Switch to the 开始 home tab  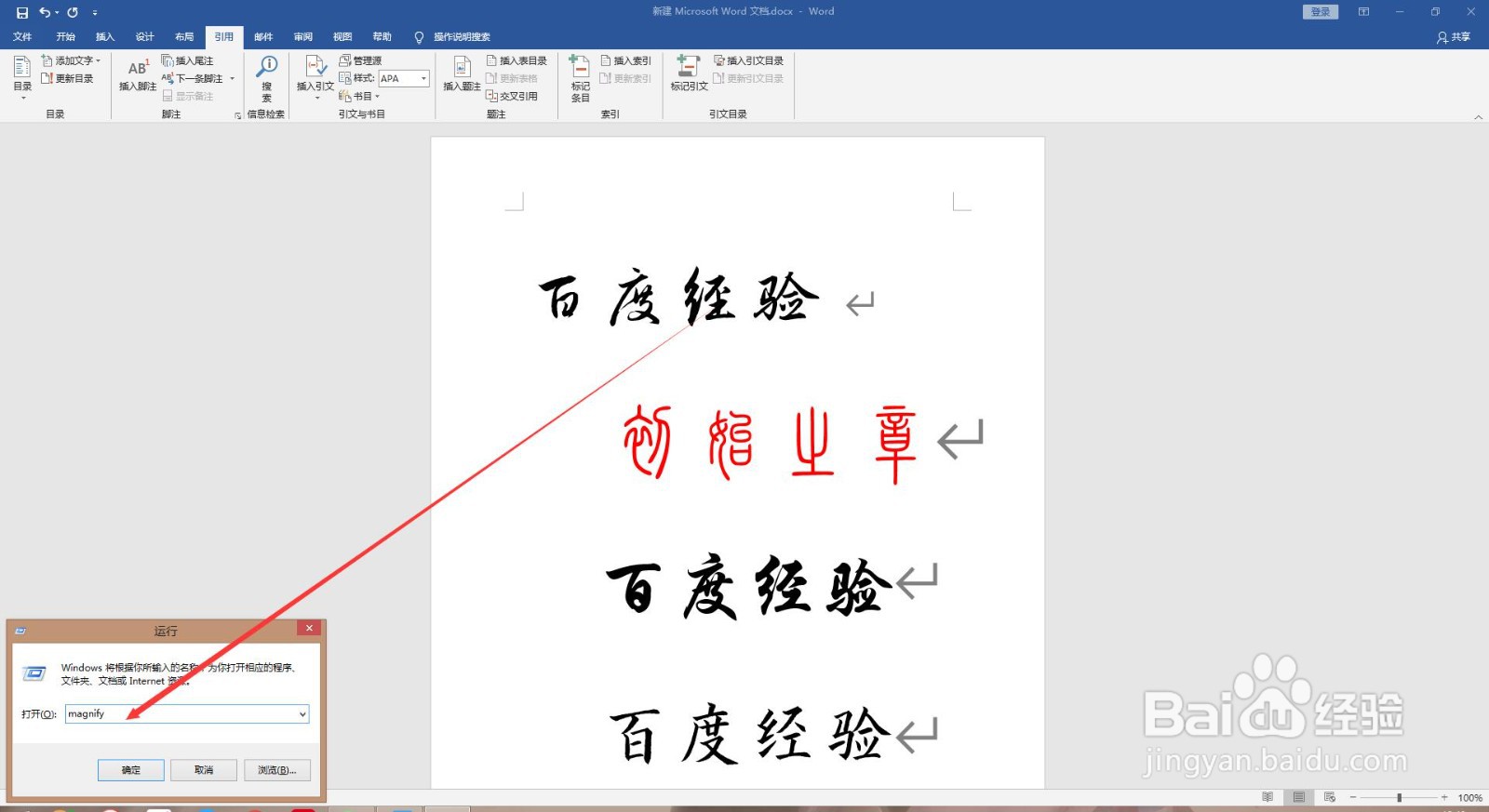click(65, 36)
